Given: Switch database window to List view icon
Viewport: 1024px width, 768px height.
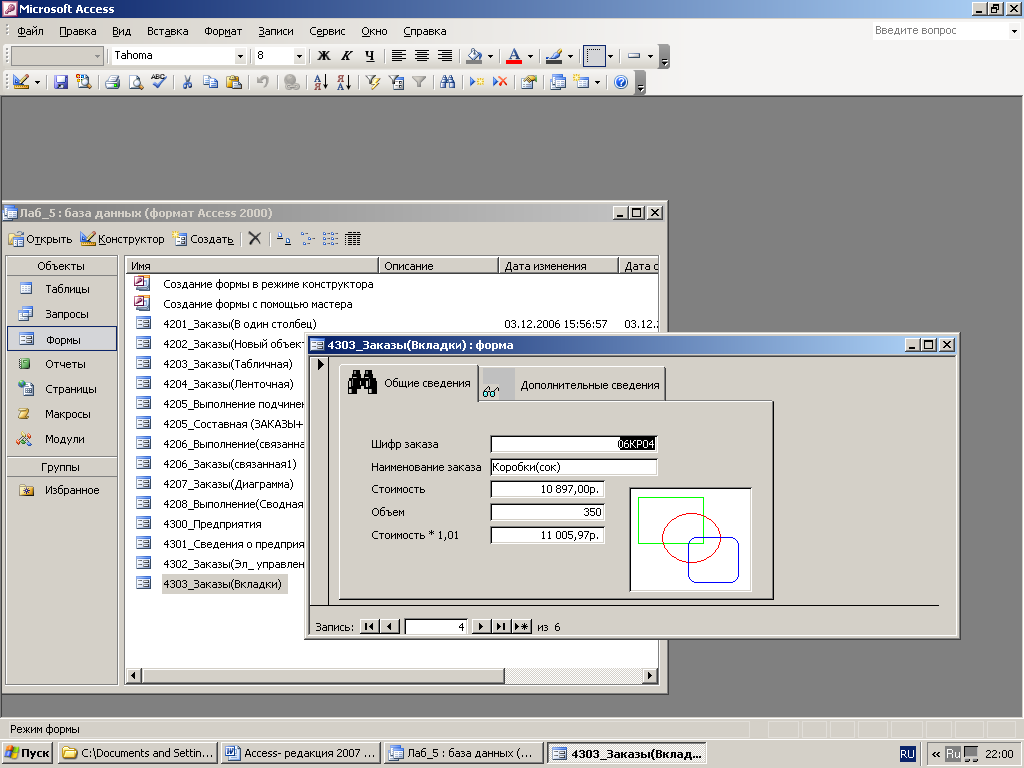Looking at the screenshot, I should click(330, 239).
